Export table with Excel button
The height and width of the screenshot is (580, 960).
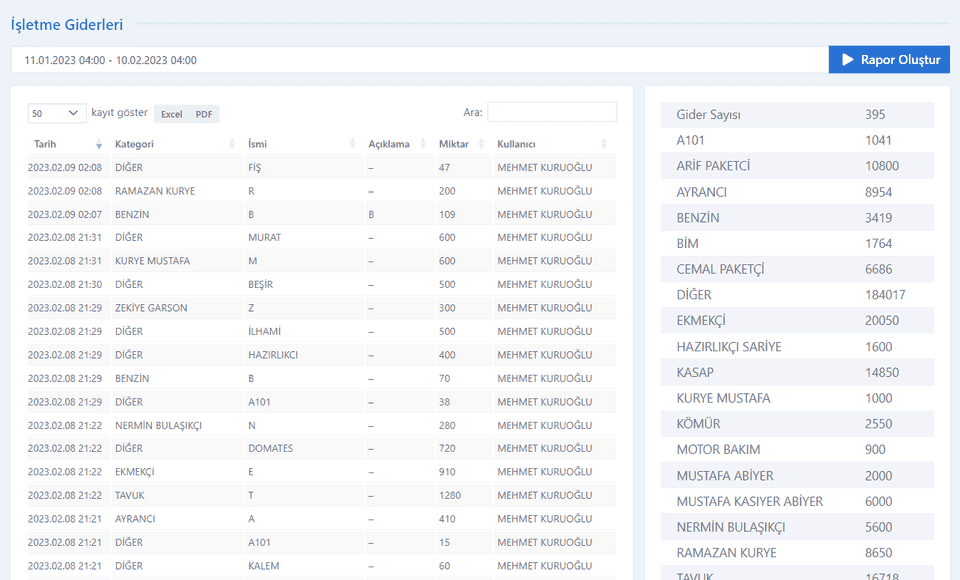(x=171, y=114)
